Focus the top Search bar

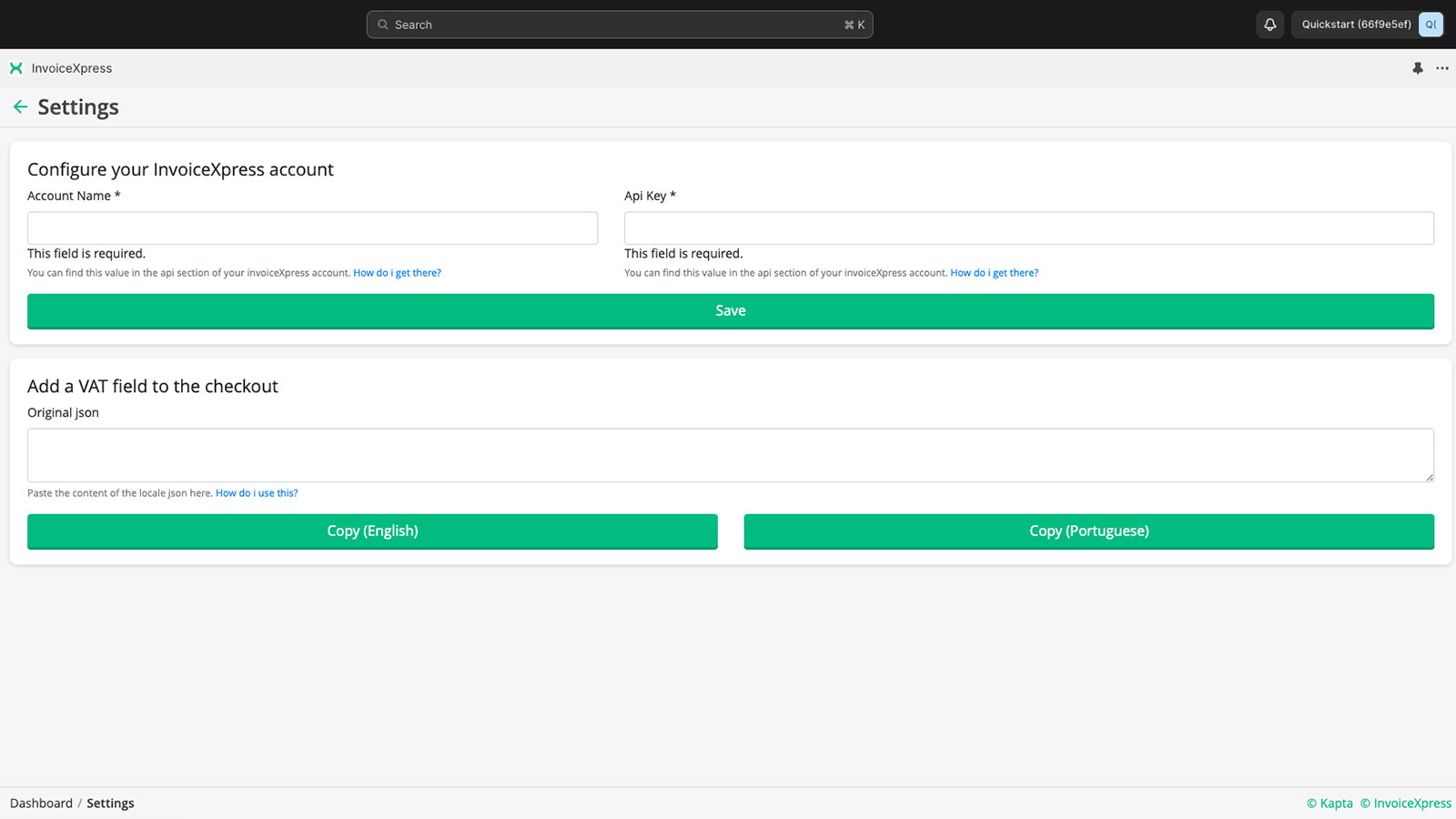pyautogui.click(x=620, y=25)
